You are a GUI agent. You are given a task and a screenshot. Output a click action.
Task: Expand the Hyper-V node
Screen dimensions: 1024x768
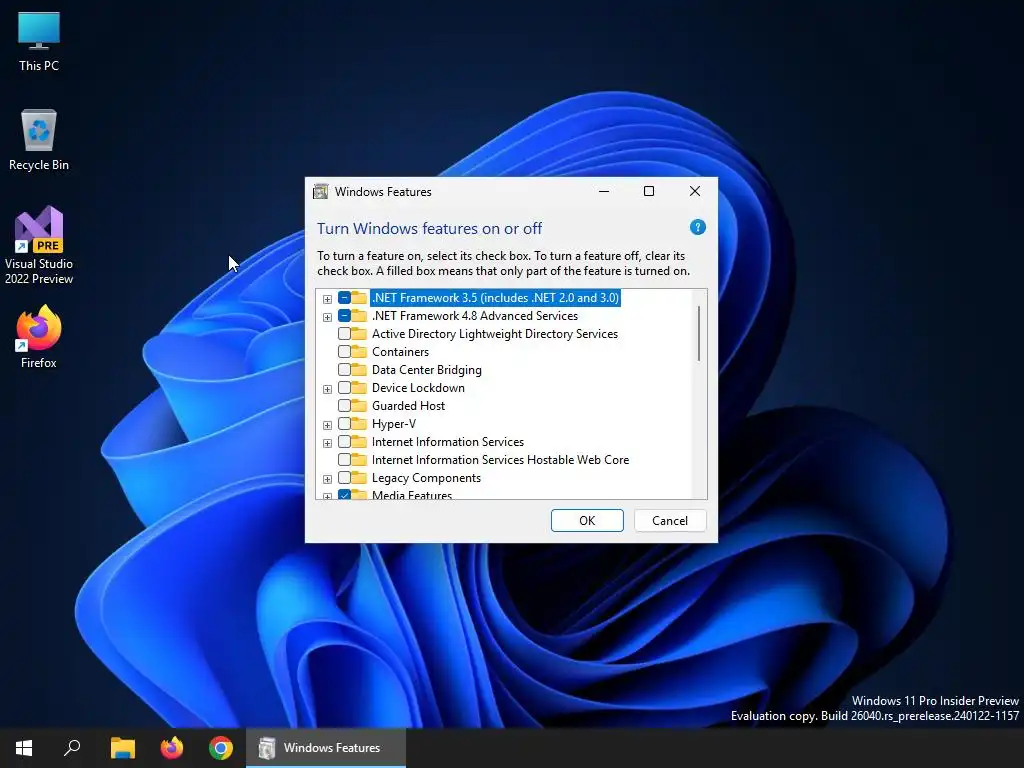[x=327, y=425]
